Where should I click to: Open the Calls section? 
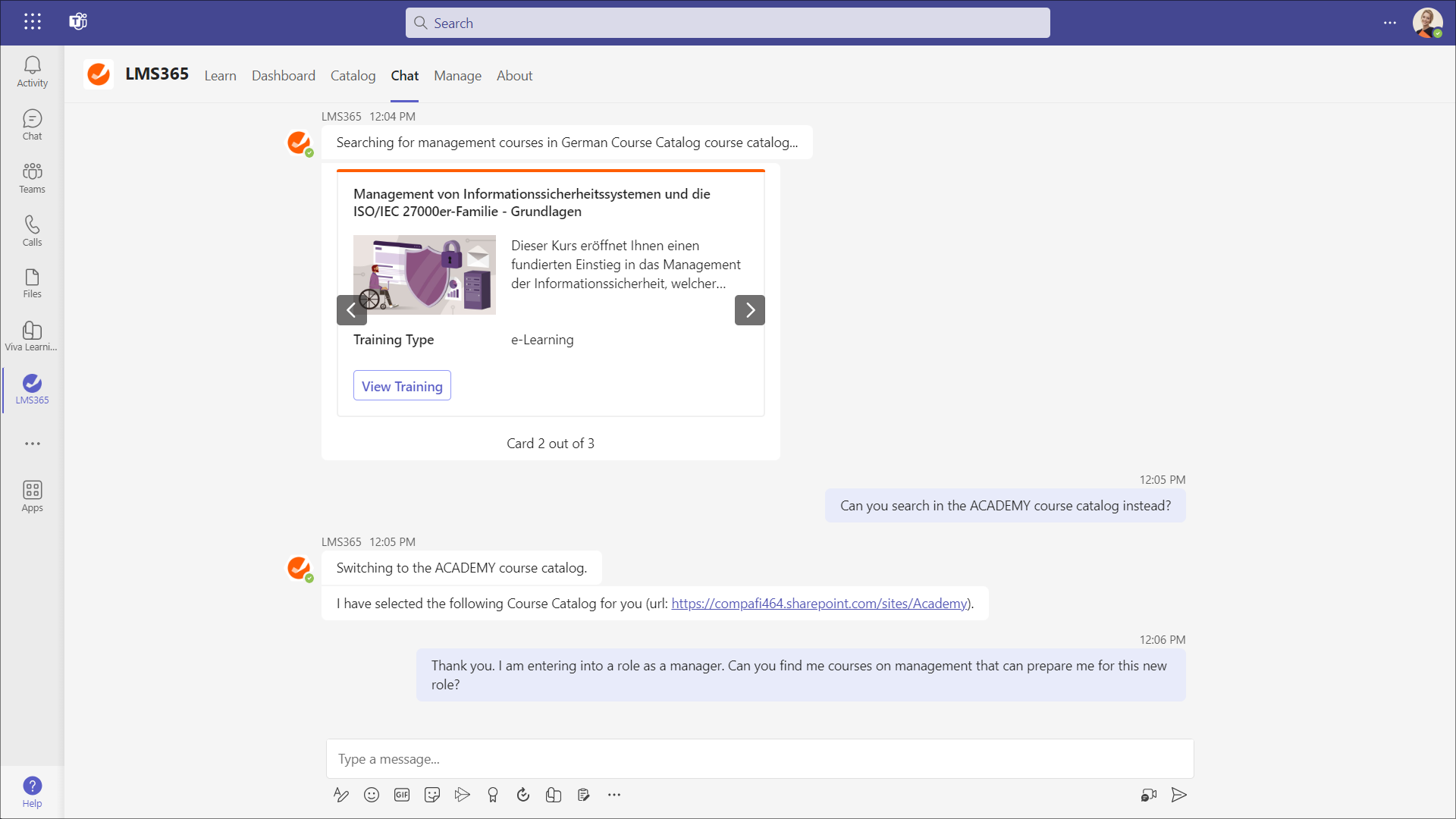tap(32, 231)
